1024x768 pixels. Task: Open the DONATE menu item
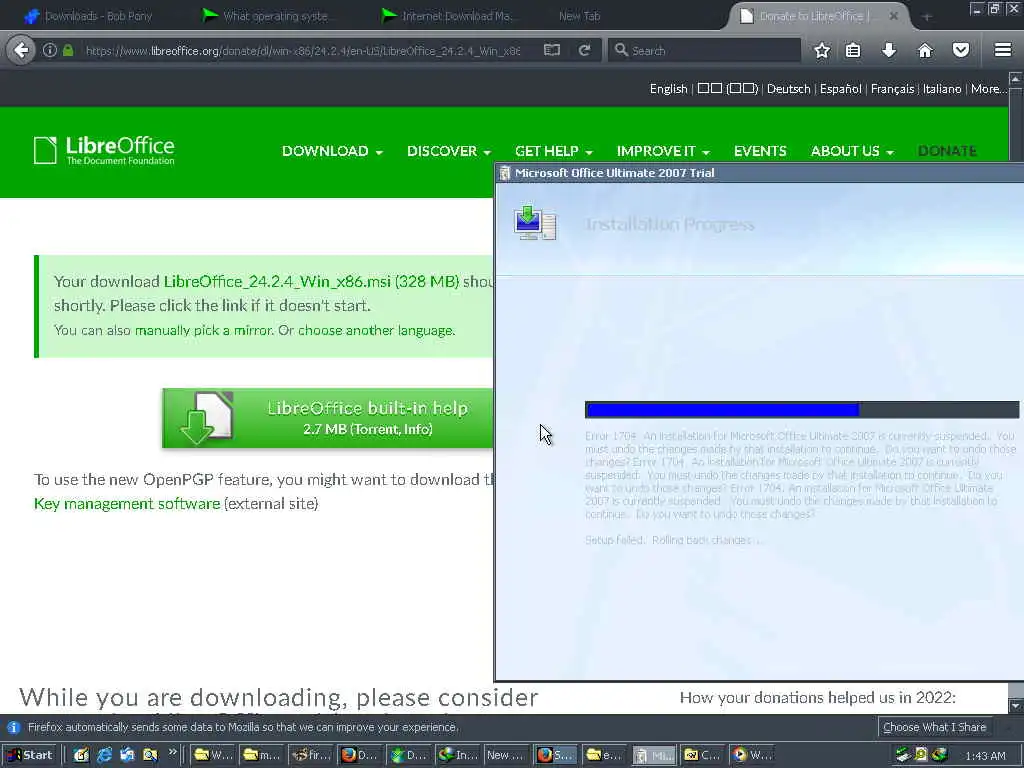click(947, 151)
